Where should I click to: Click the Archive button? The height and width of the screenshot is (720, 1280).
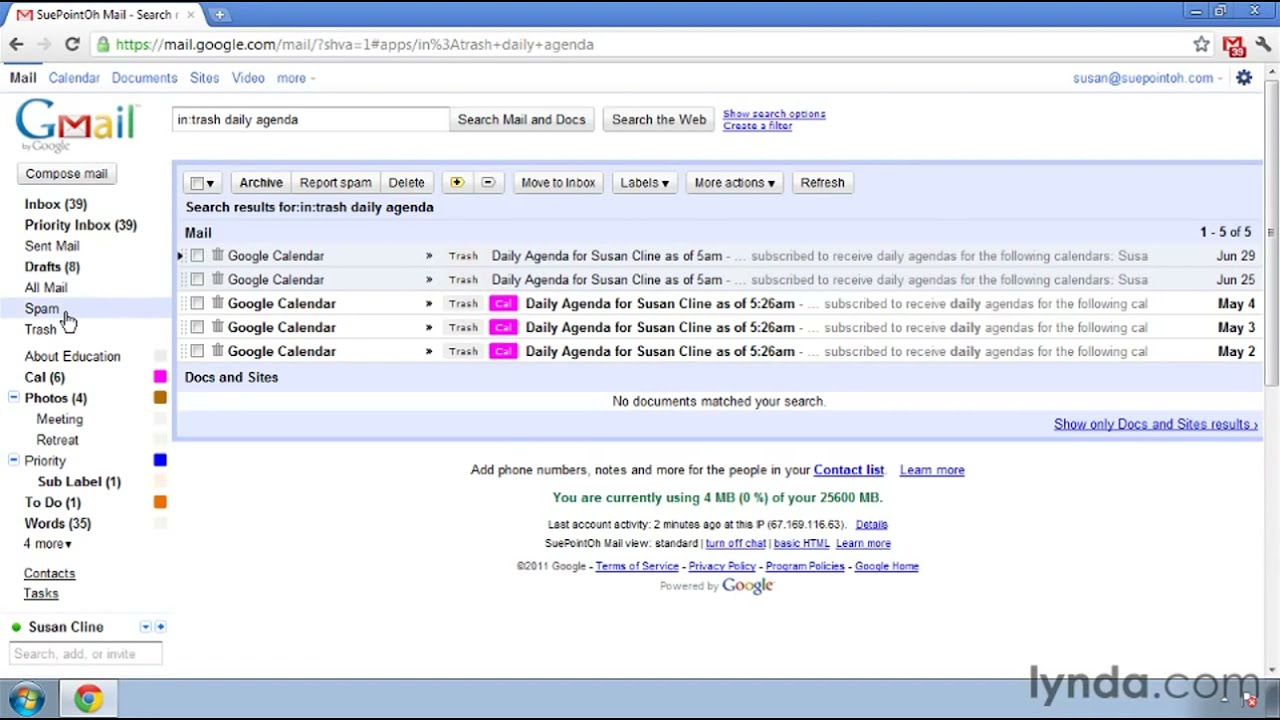(x=260, y=182)
